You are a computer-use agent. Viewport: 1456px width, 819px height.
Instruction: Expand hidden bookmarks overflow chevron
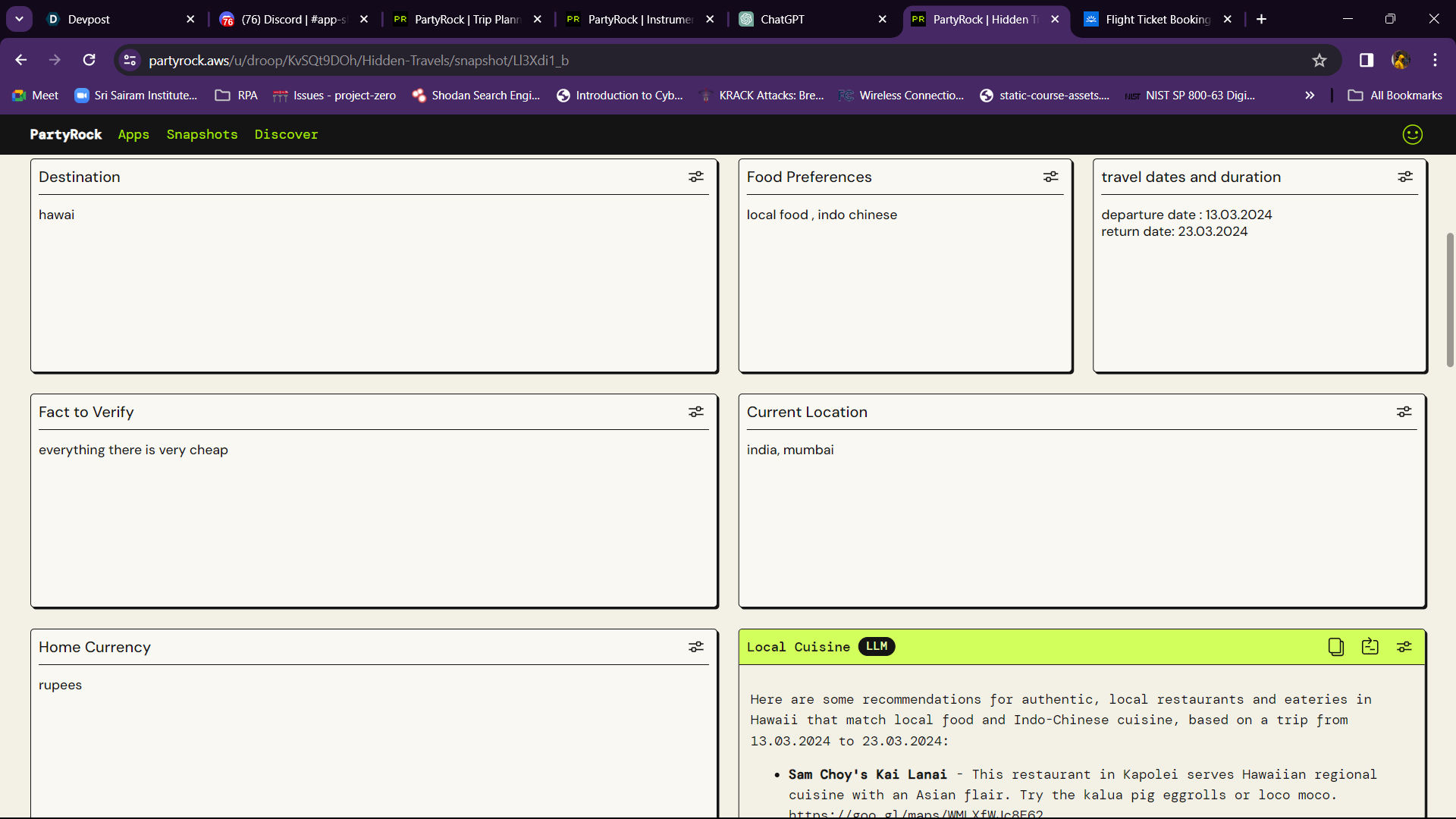pyautogui.click(x=1310, y=96)
